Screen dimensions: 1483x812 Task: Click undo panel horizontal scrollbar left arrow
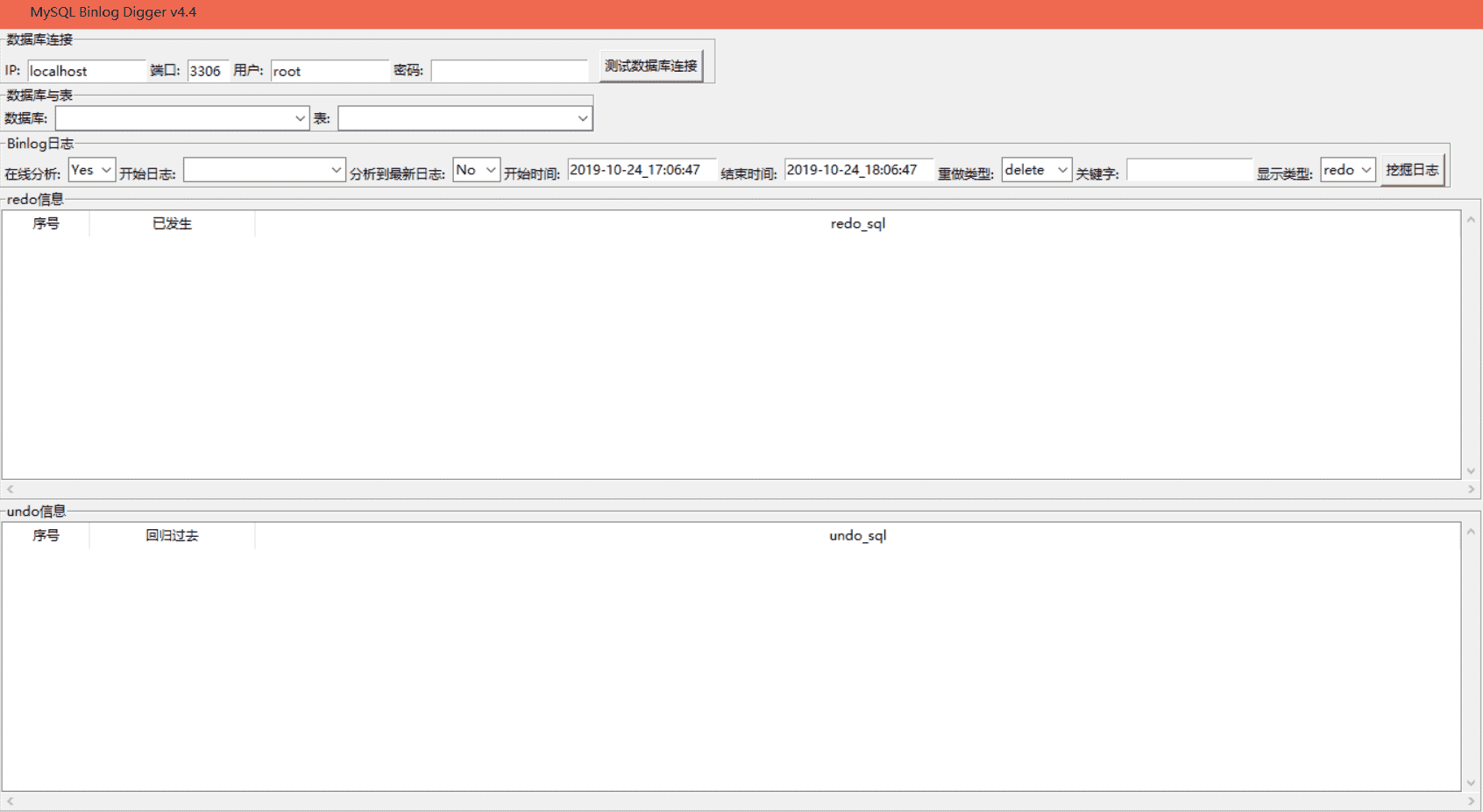(11, 801)
